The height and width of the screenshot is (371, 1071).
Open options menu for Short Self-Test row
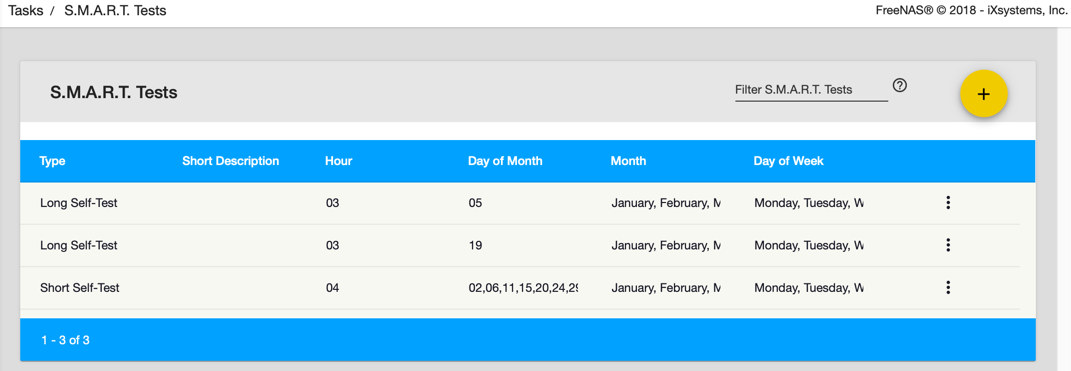click(947, 288)
